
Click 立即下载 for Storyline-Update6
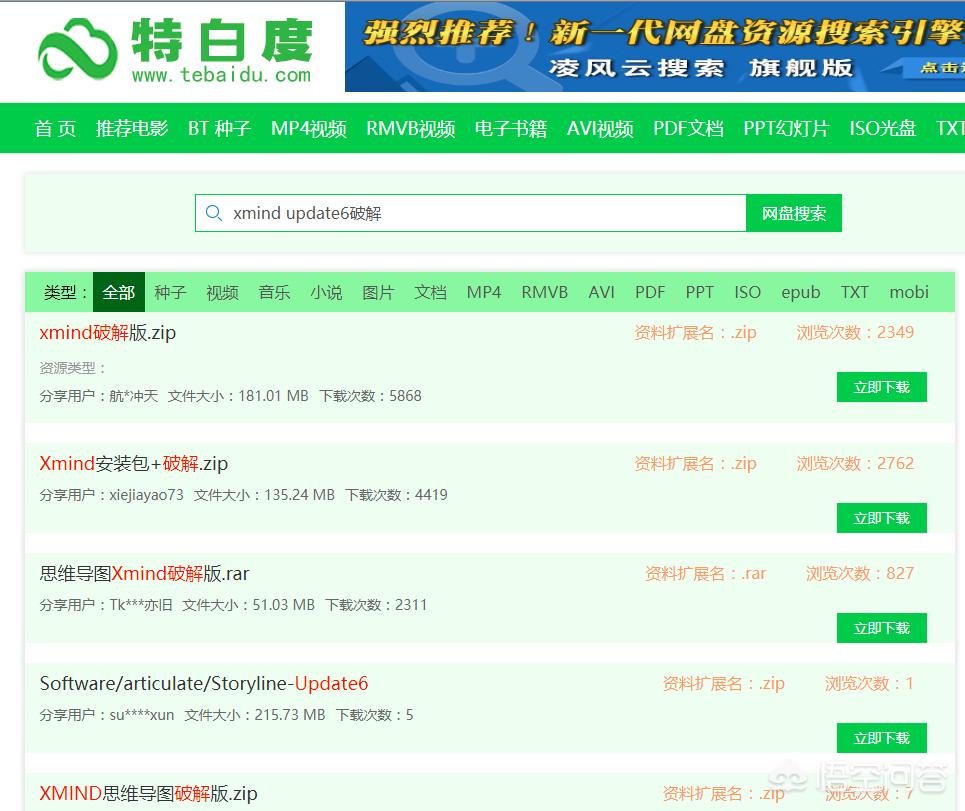[x=881, y=738]
